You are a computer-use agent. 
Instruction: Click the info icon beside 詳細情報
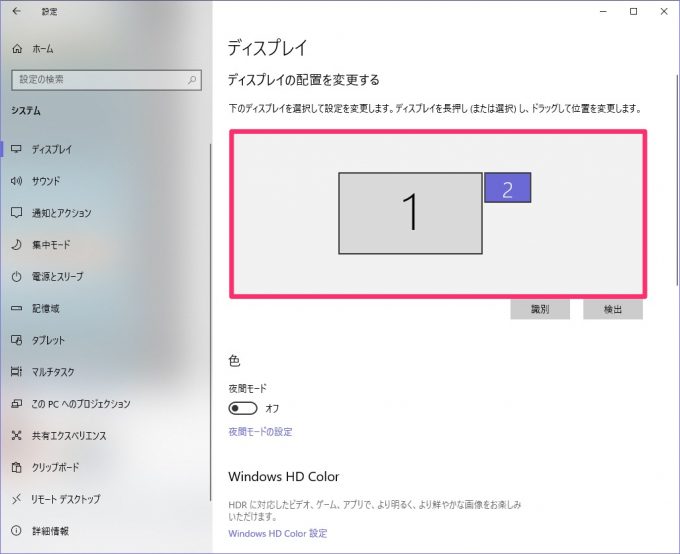tap(16, 531)
